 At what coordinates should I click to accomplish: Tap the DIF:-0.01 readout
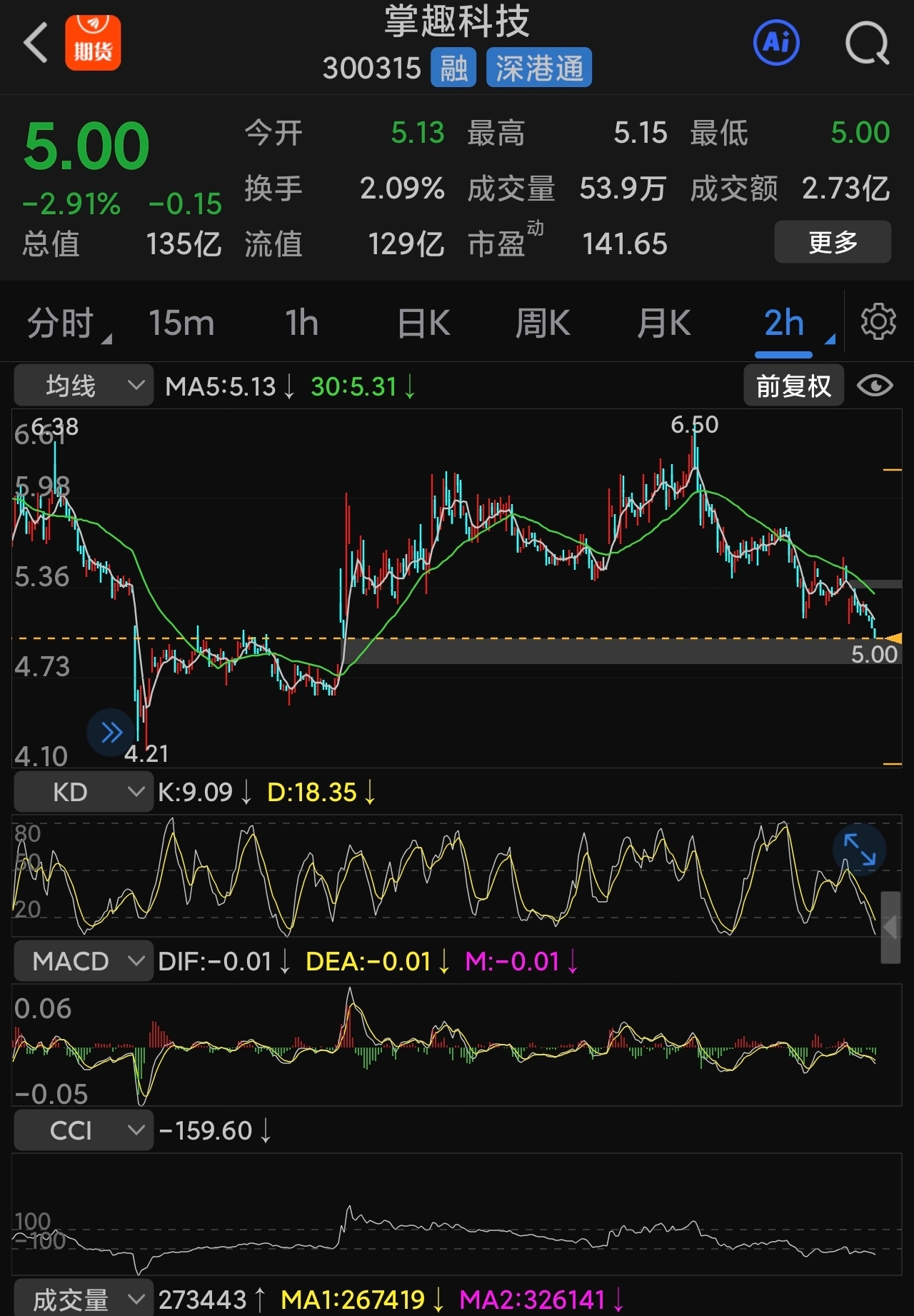click(x=224, y=961)
